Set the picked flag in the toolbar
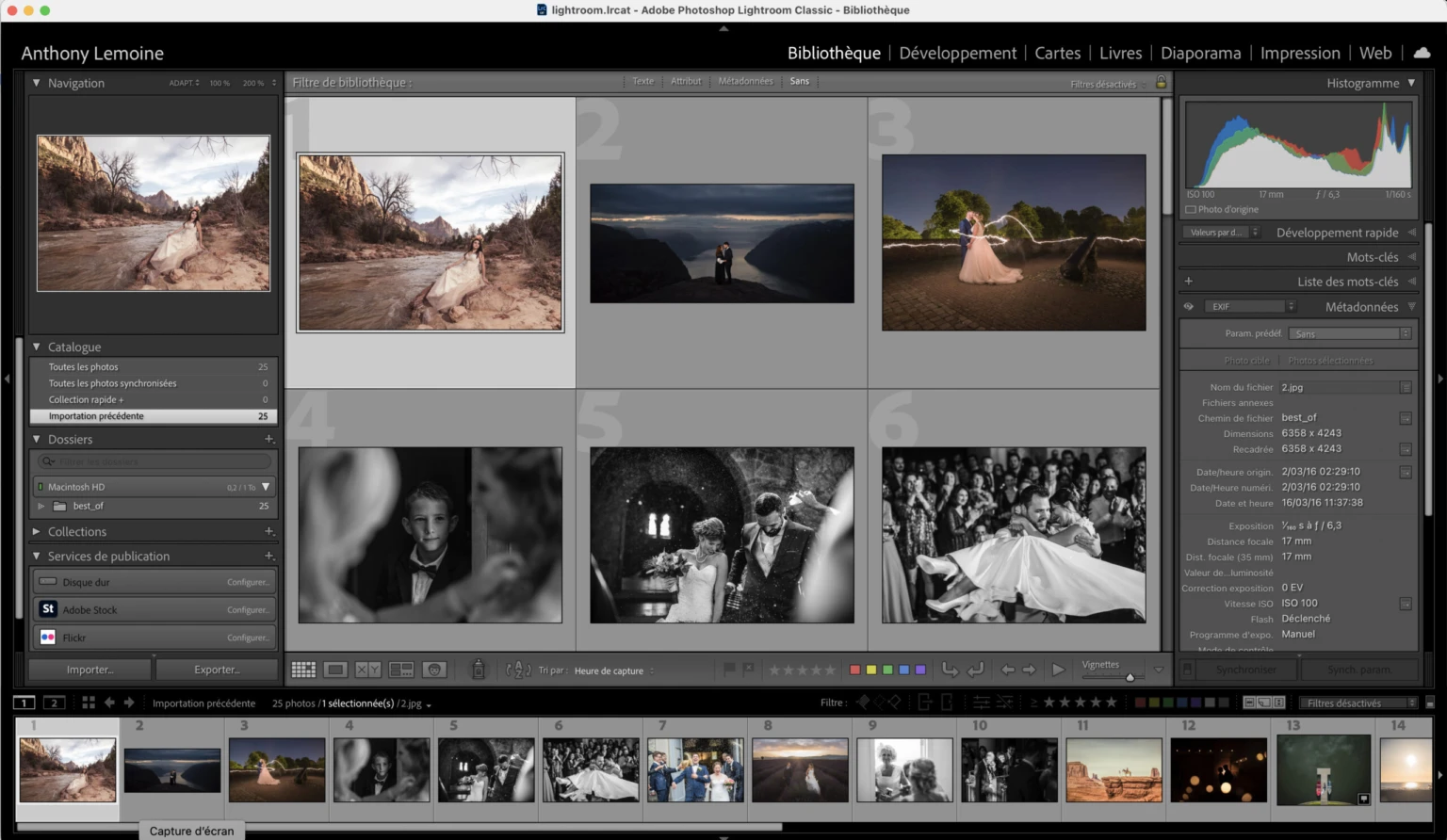Viewport: 1447px width, 840px height. coord(728,670)
